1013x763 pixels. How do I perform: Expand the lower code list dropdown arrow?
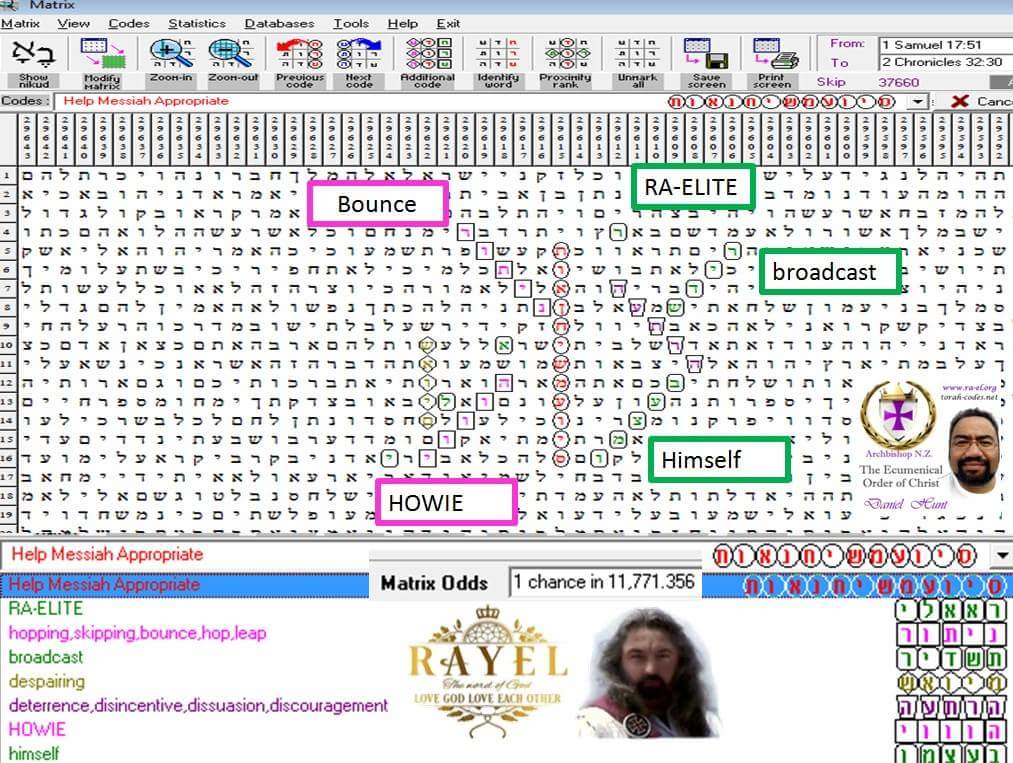pyautogui.click(x=1002, y=556)
